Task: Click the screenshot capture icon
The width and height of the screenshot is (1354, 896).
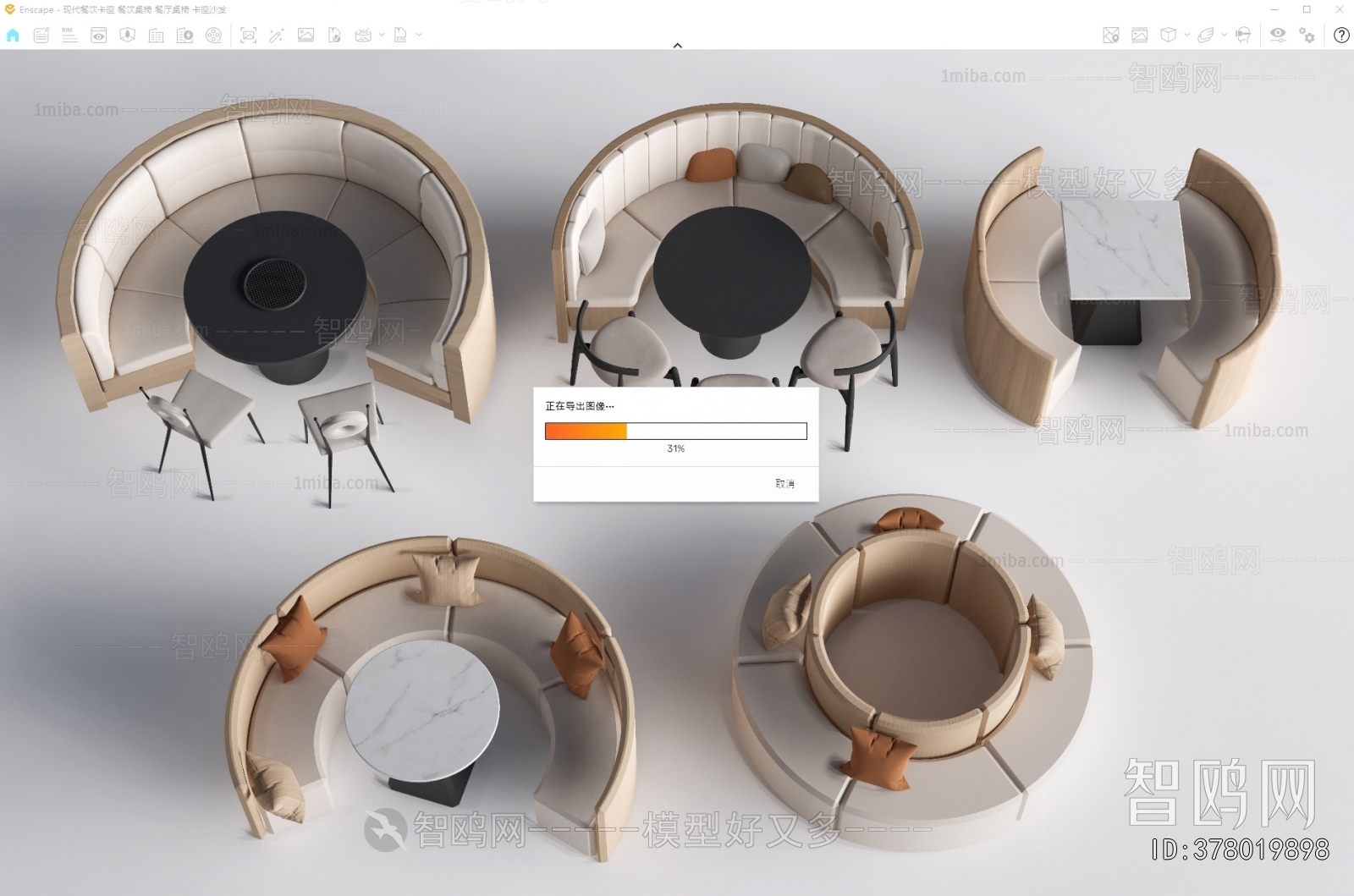Action: pyautogui.click(x=248, y=35)
